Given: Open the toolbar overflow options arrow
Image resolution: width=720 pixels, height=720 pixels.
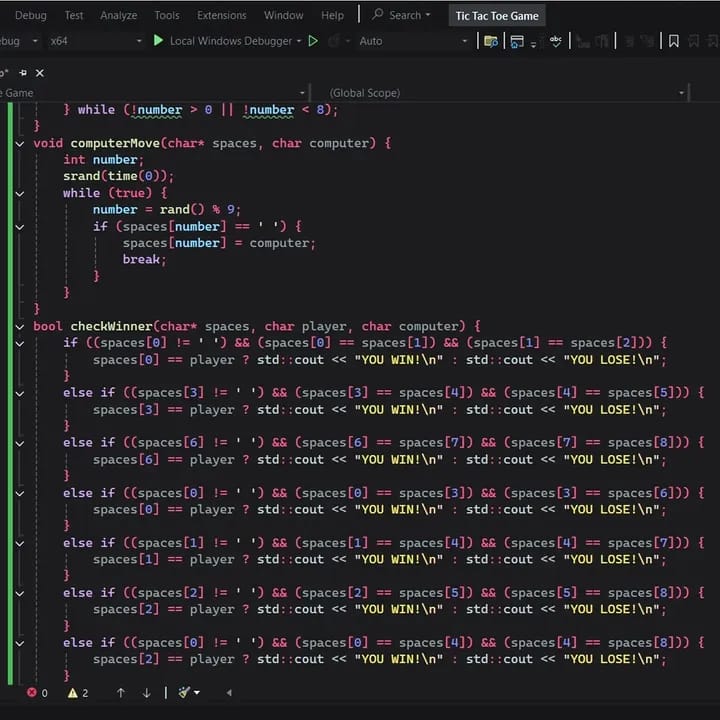Looking at the screenshot, I should click(533, 45).
